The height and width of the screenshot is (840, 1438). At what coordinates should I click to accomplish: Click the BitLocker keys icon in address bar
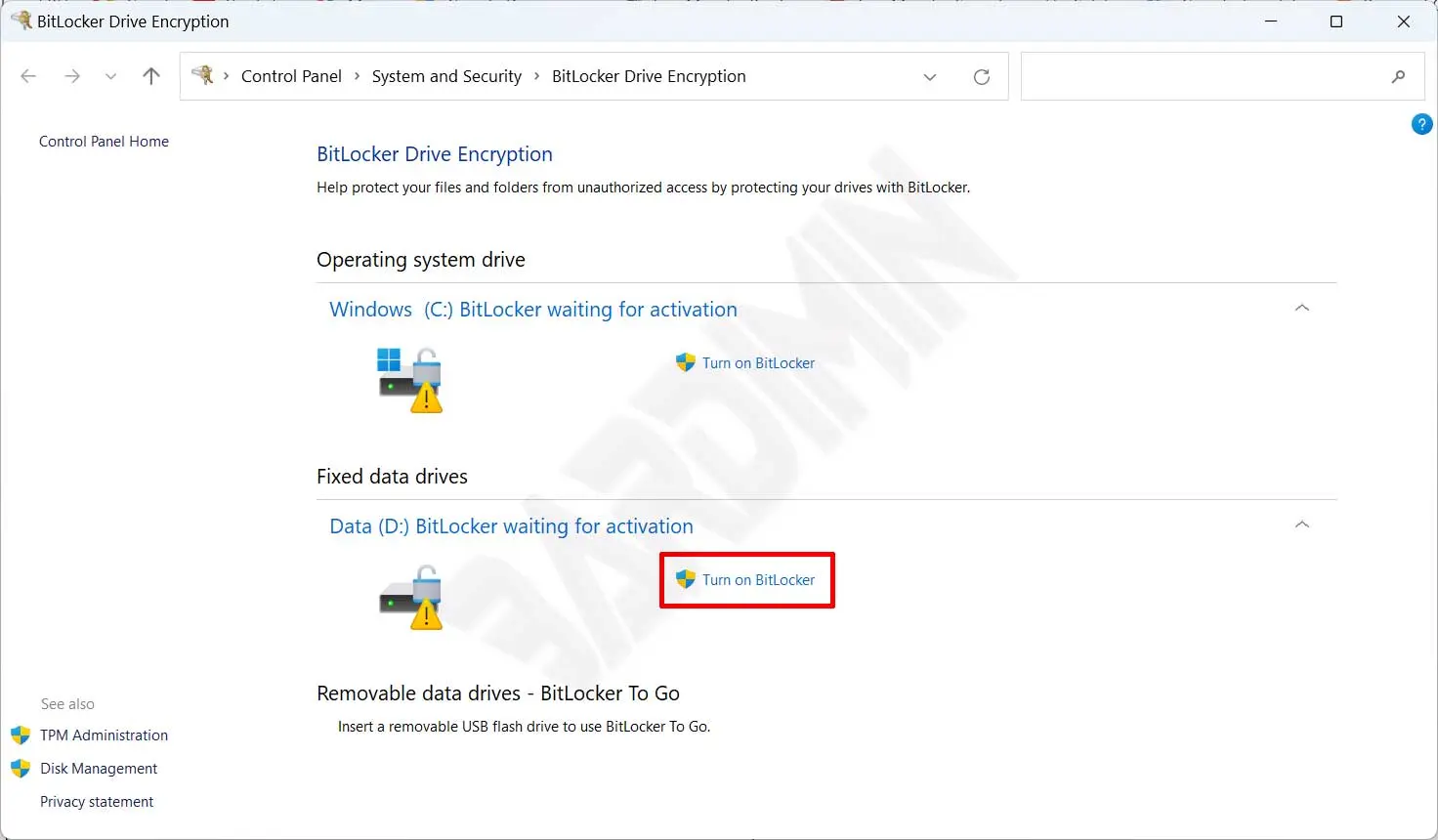(x=203, y=76)
